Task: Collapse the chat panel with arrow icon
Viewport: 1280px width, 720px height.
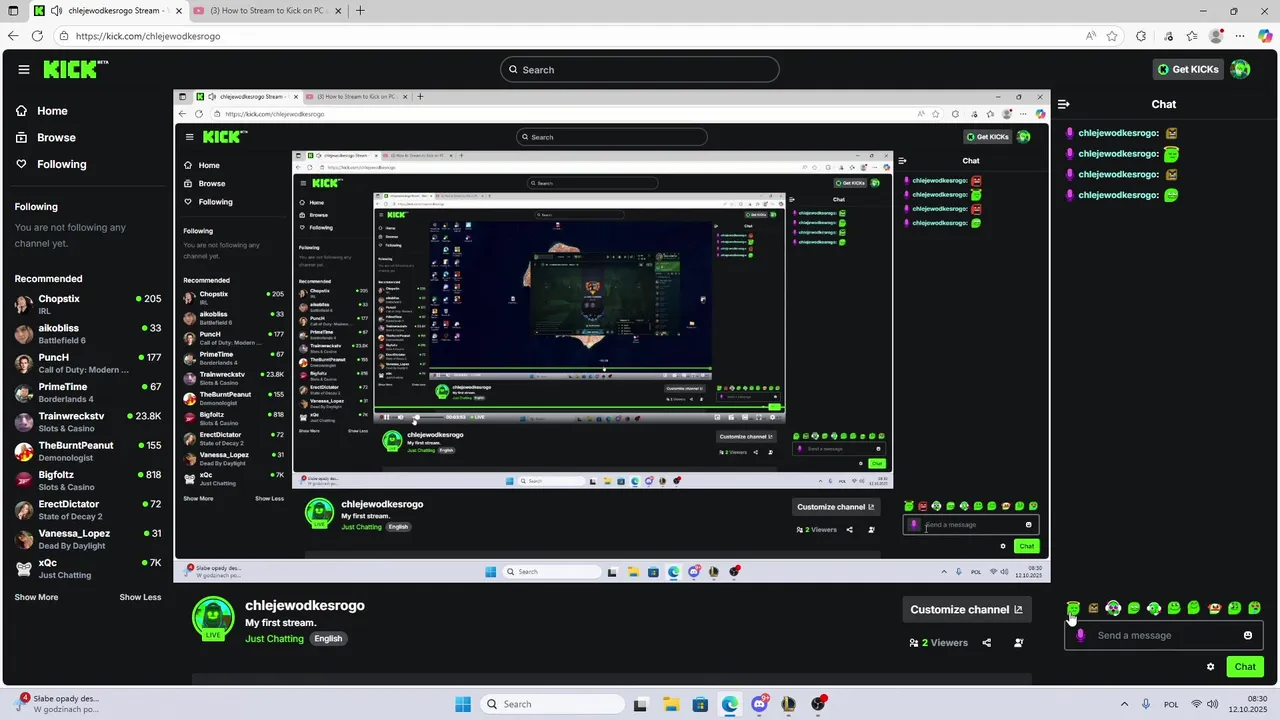Action: coord(1063,104)
